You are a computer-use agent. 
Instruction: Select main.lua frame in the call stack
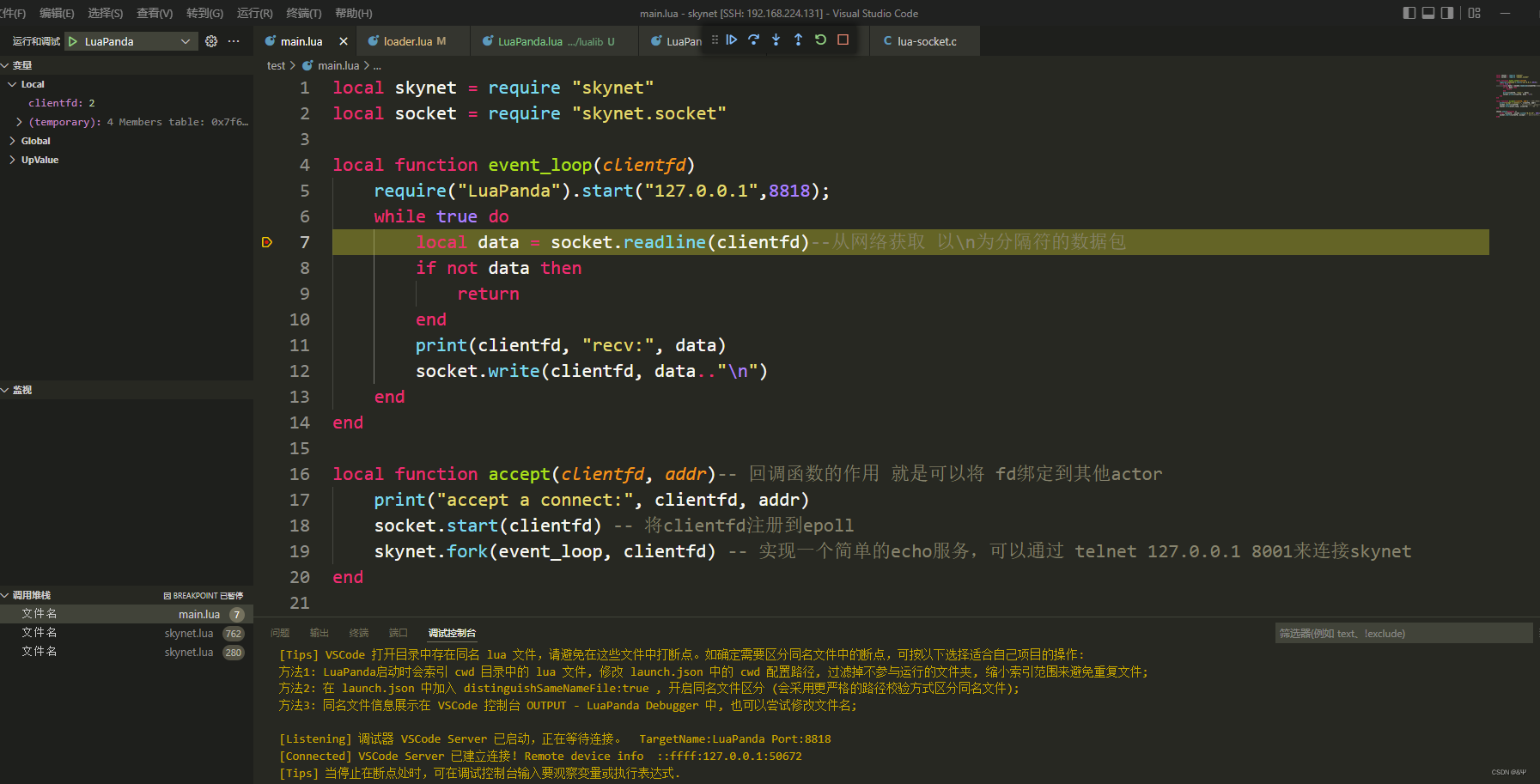click(126, 614)
